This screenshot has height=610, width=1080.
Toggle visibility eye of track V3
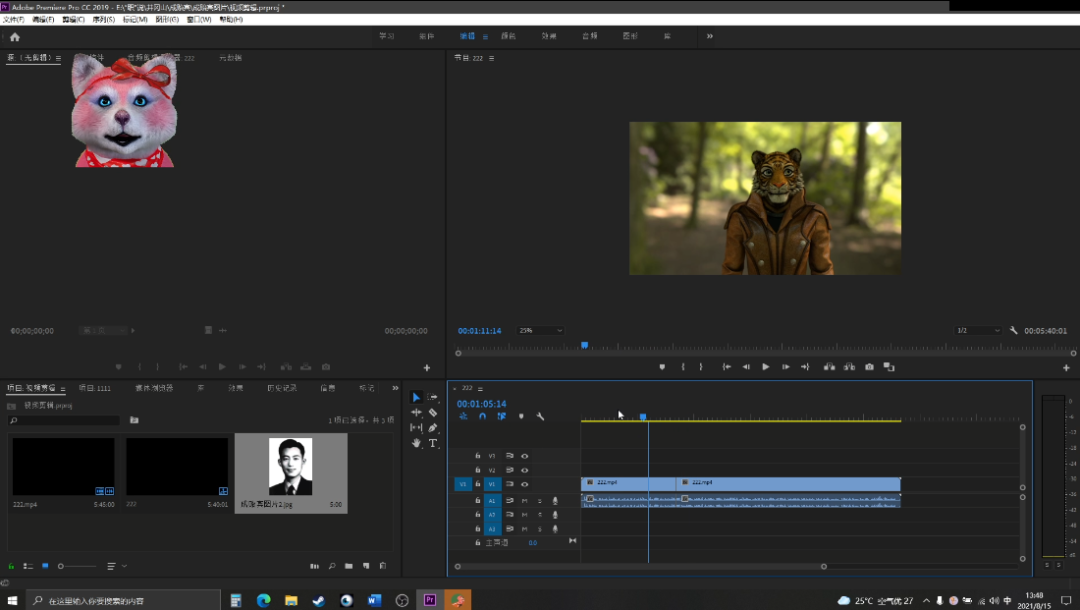pos(524,456)
